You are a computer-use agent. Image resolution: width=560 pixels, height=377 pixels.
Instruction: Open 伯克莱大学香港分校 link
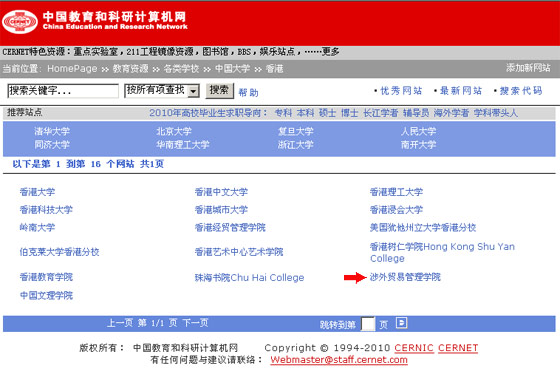click(59, 252)
